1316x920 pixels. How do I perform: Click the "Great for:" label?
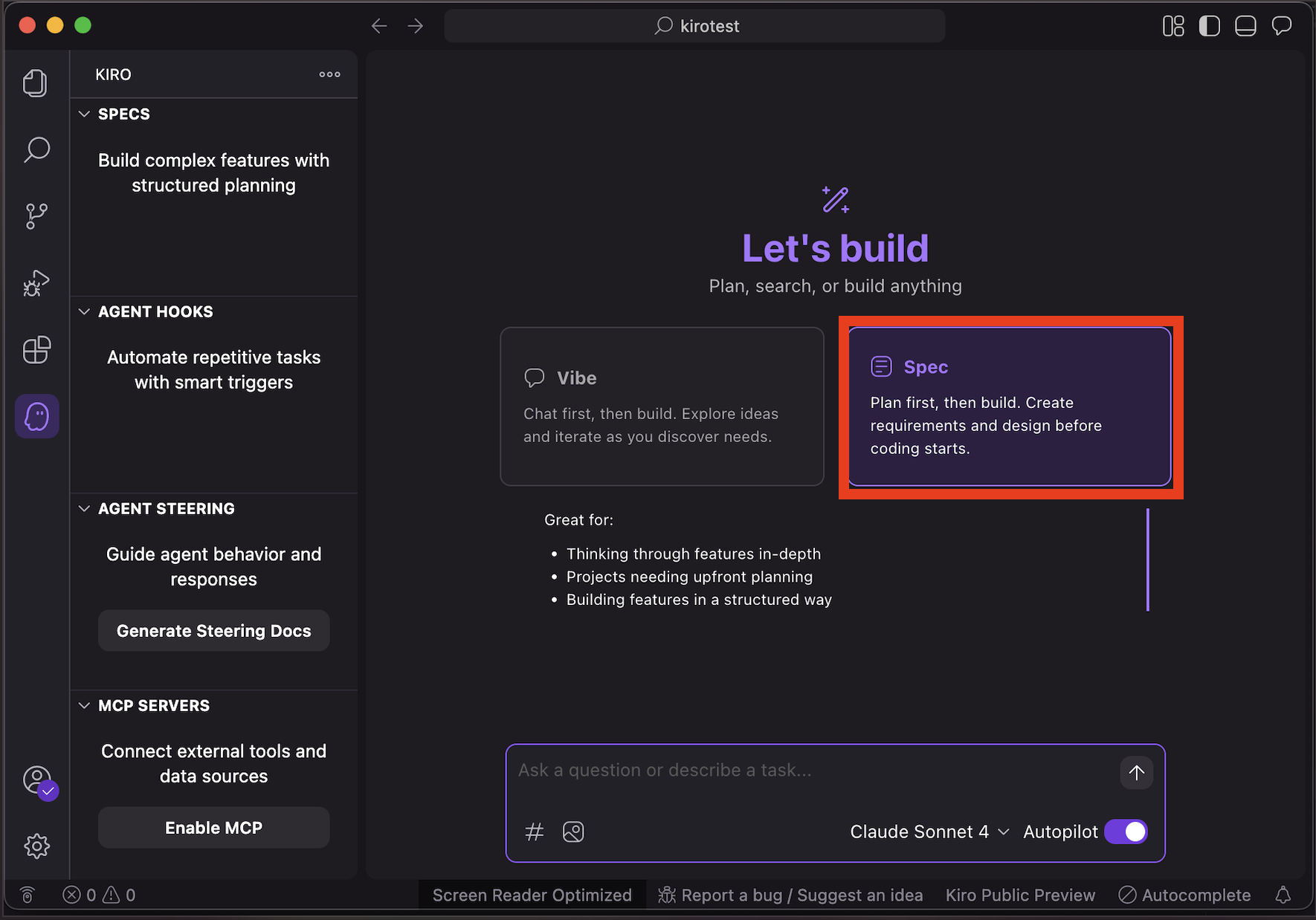[x=578, y=520]
